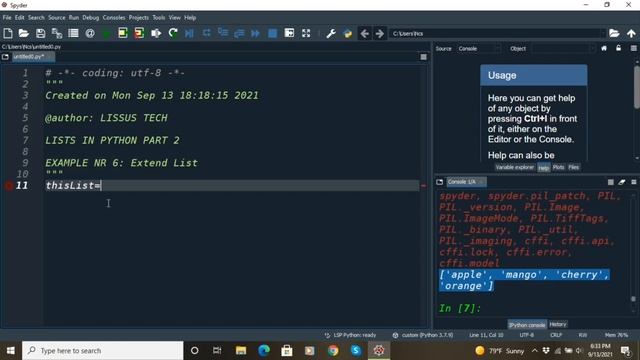Viewport: 640px width, 360px height.
Task: Open the Debug menu
Action: pyautogui.click(x=91, y=18)
